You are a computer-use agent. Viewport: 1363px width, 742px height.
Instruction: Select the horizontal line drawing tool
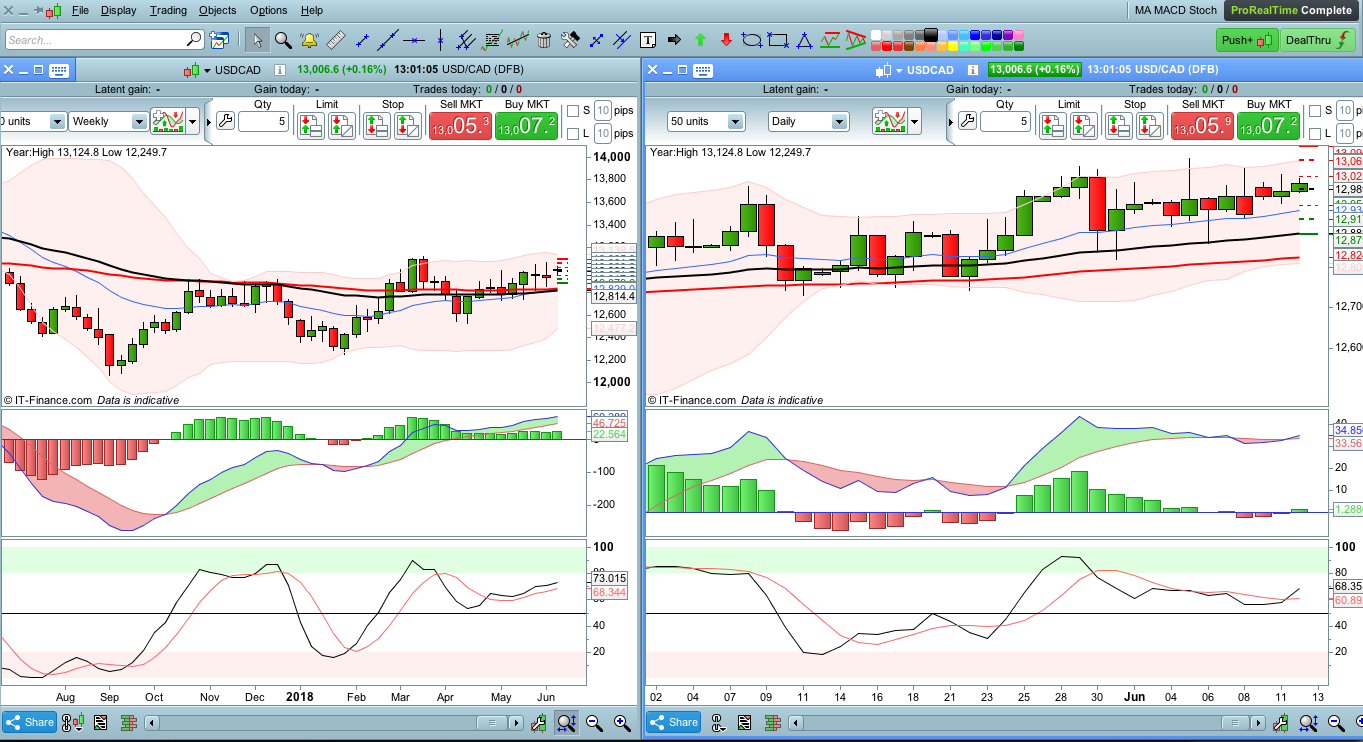click(x=414, y=40)
